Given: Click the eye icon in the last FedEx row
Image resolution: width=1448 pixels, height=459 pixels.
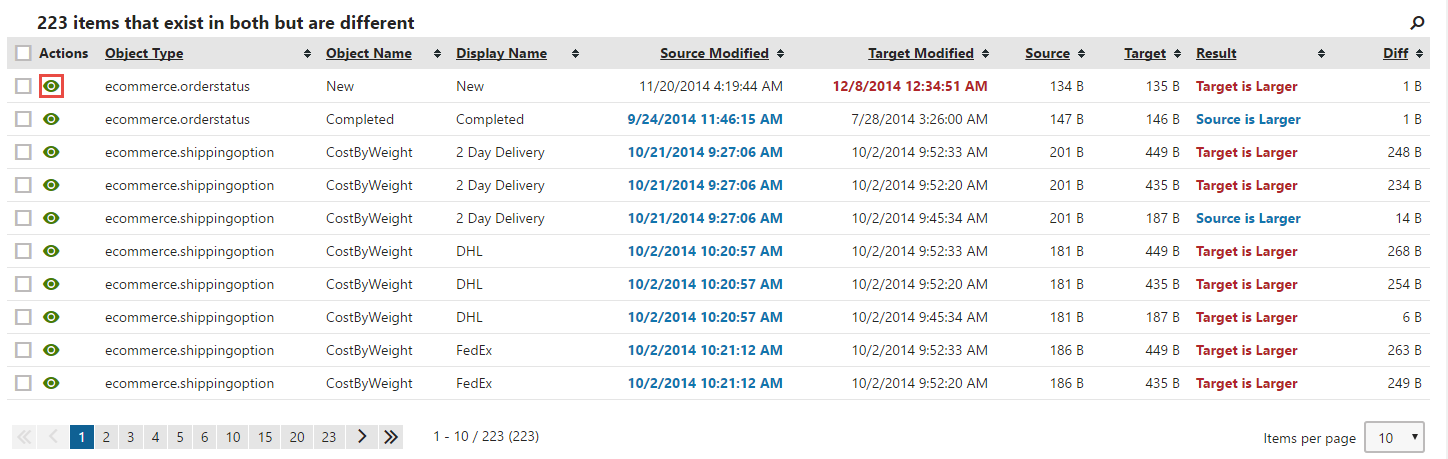Looking at the screenshot, I should tap(52, 384).
